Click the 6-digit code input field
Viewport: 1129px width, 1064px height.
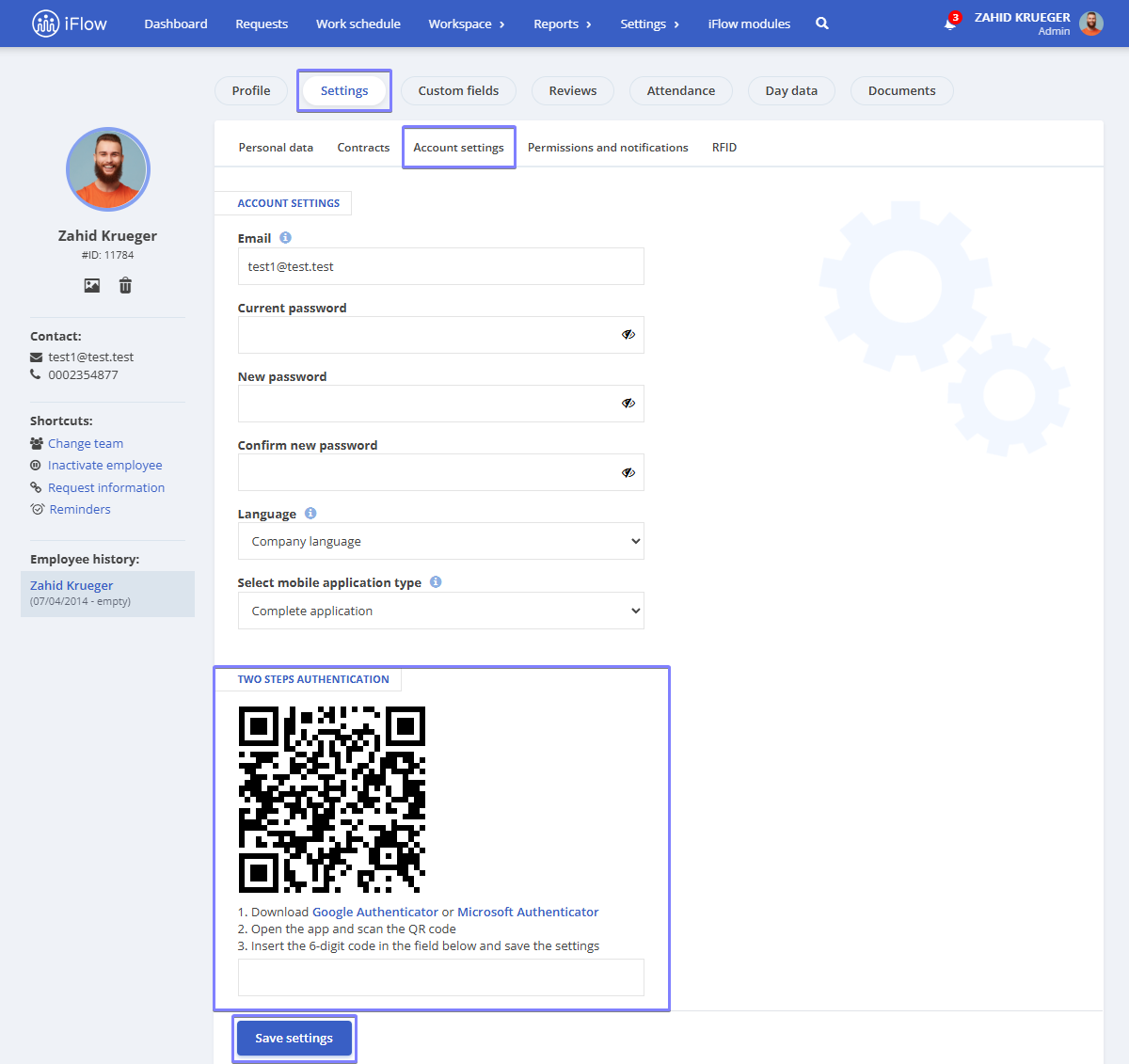pyautogui.click(x=441, y=977)
